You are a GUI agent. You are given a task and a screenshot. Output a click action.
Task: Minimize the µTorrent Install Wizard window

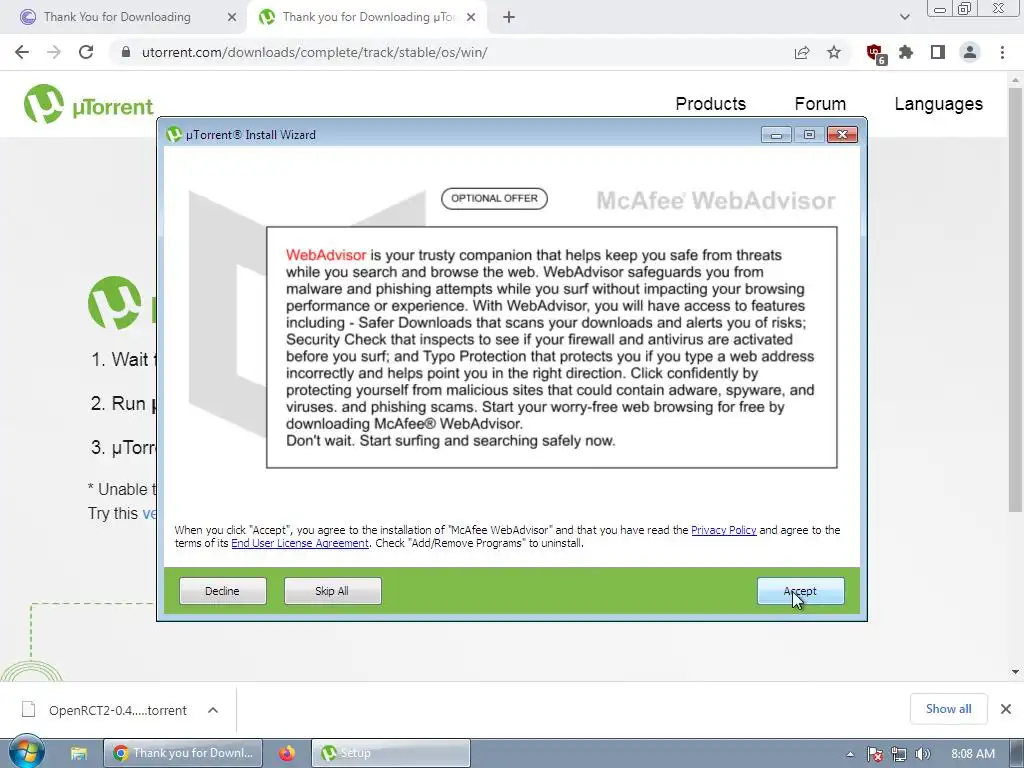click(x=776, y=135)
